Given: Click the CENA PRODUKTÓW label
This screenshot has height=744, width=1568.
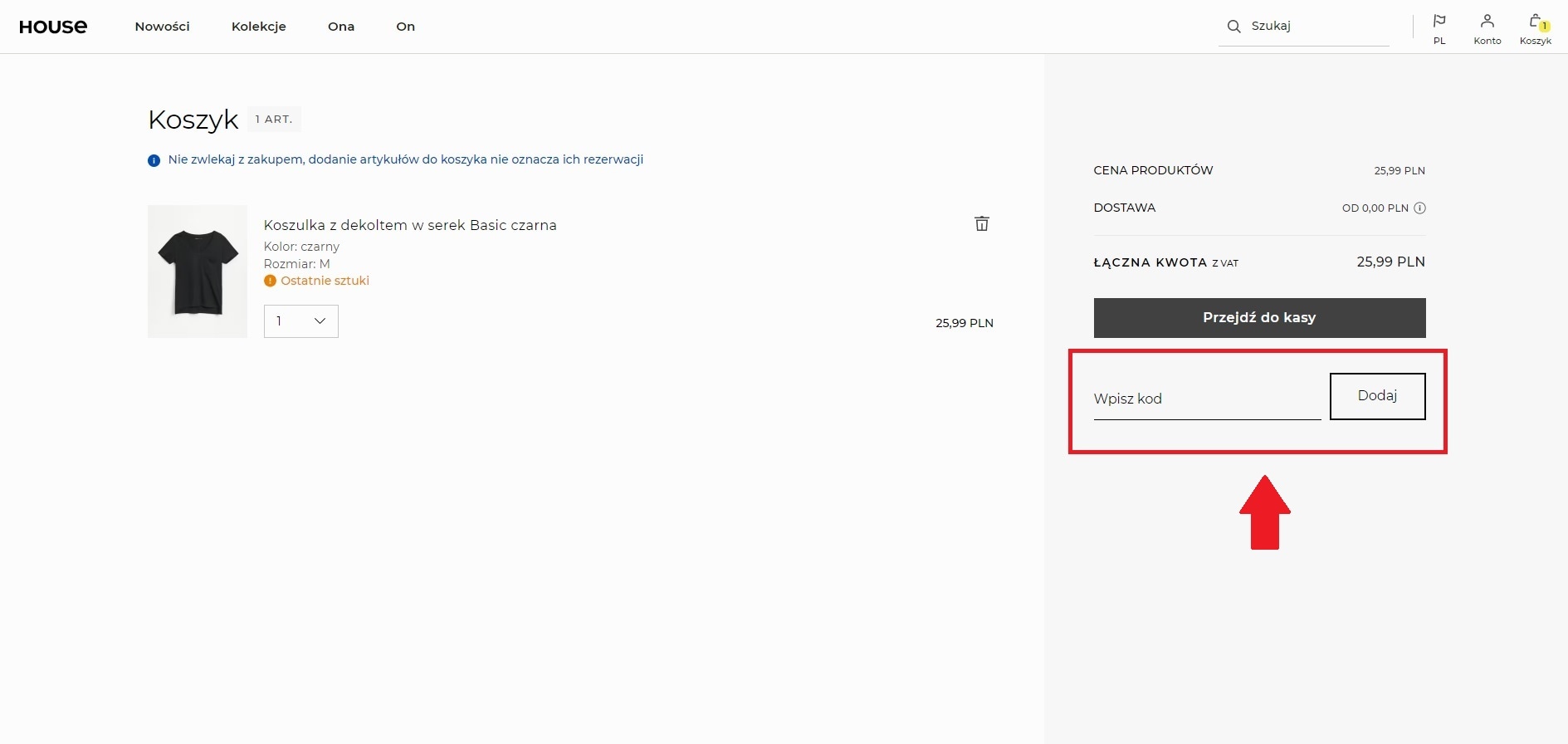Looking at the screenshot, I should coord(1153,170).
